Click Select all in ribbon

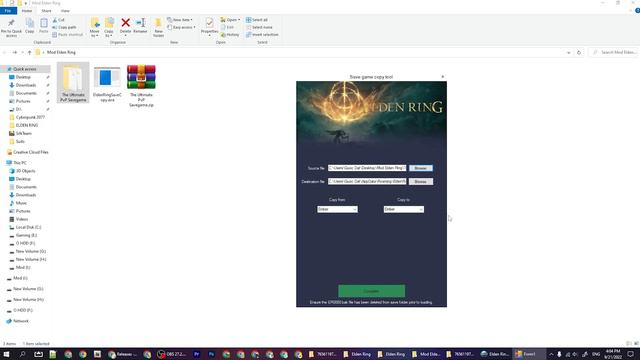tap(257, 20)
